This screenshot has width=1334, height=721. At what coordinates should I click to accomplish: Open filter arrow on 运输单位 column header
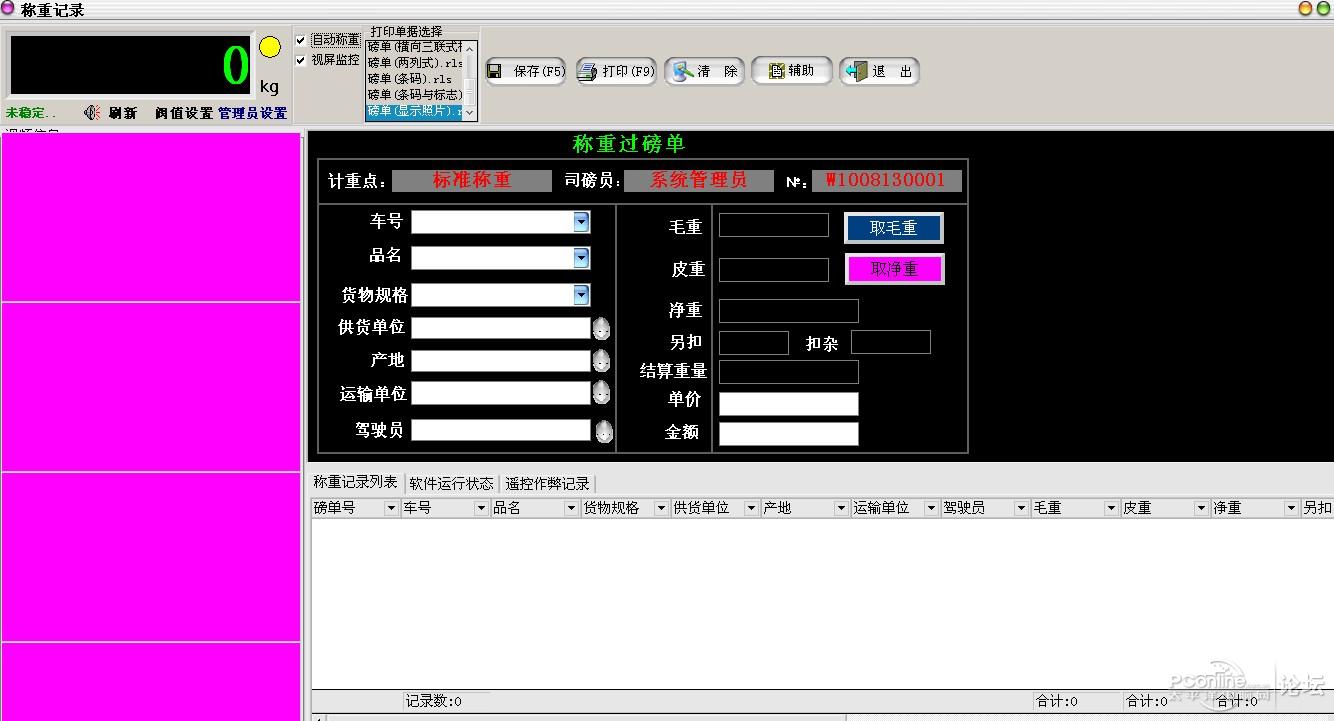point(931,508)
